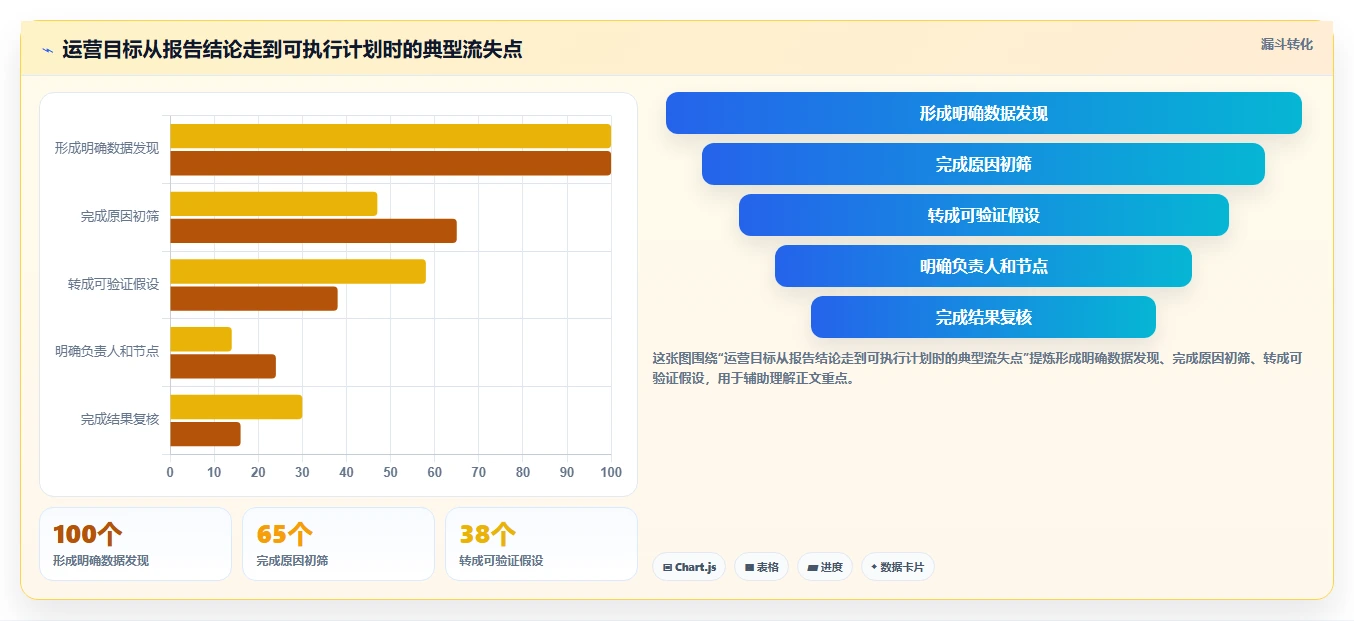This screenshot has width=1354, height=621.
Task: Click the x-axis tick value 100
Action: 611,472
